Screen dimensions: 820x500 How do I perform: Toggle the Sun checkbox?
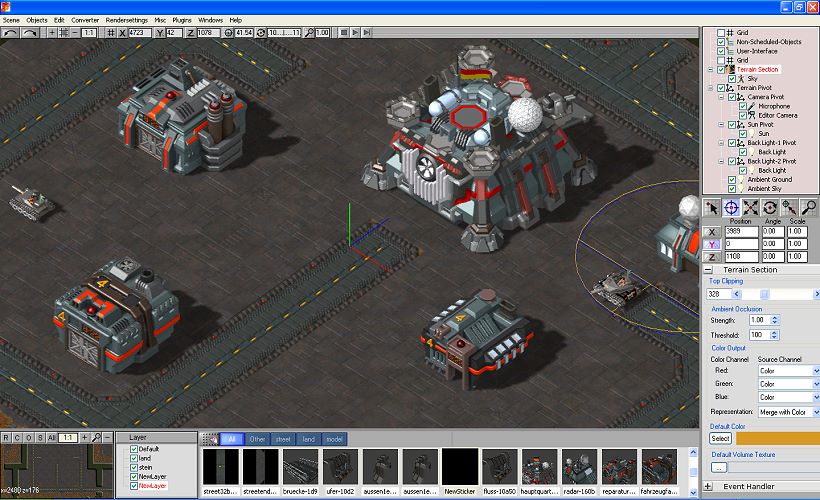(x=743, y=133)
